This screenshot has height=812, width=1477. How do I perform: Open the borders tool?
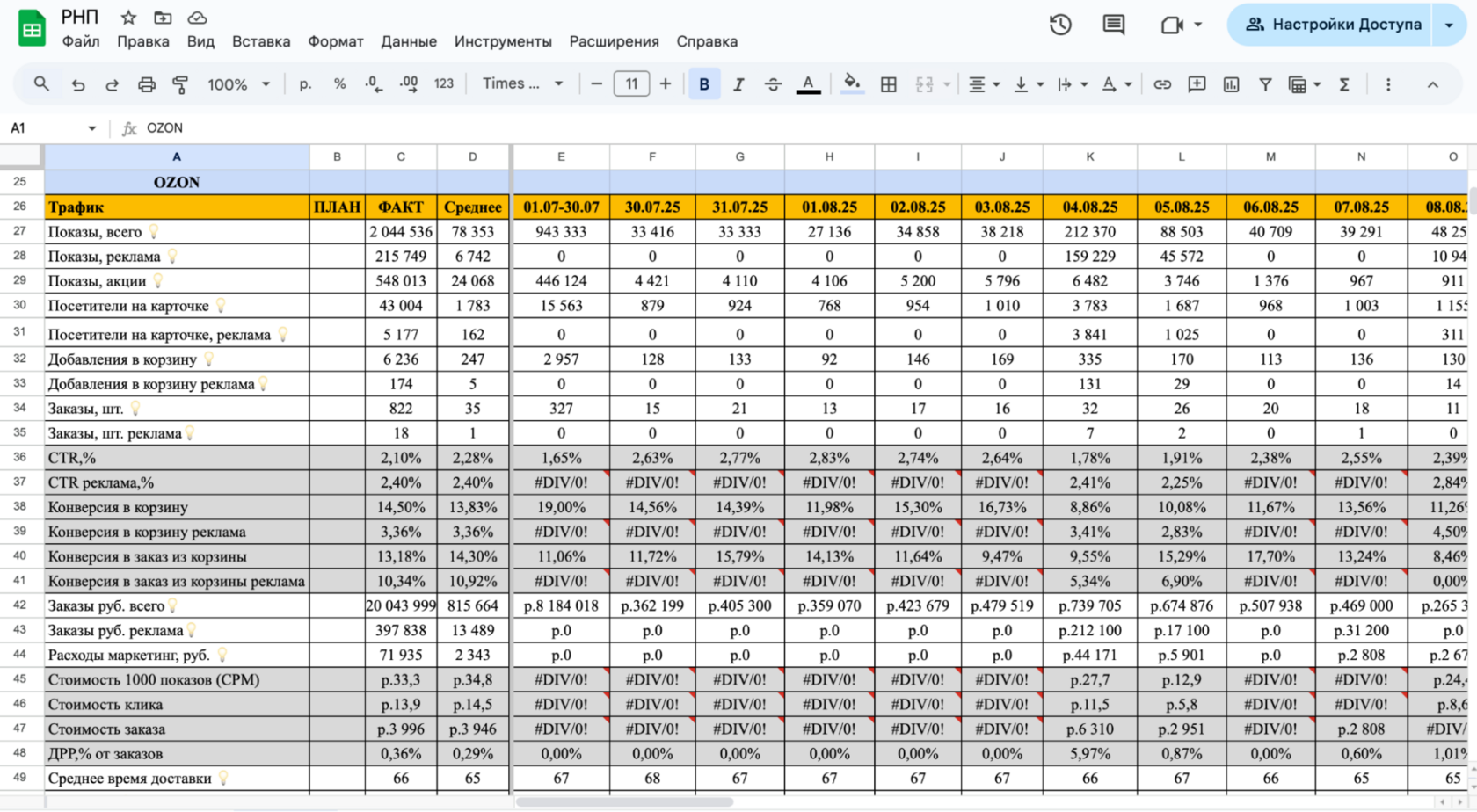click(889, 84)
